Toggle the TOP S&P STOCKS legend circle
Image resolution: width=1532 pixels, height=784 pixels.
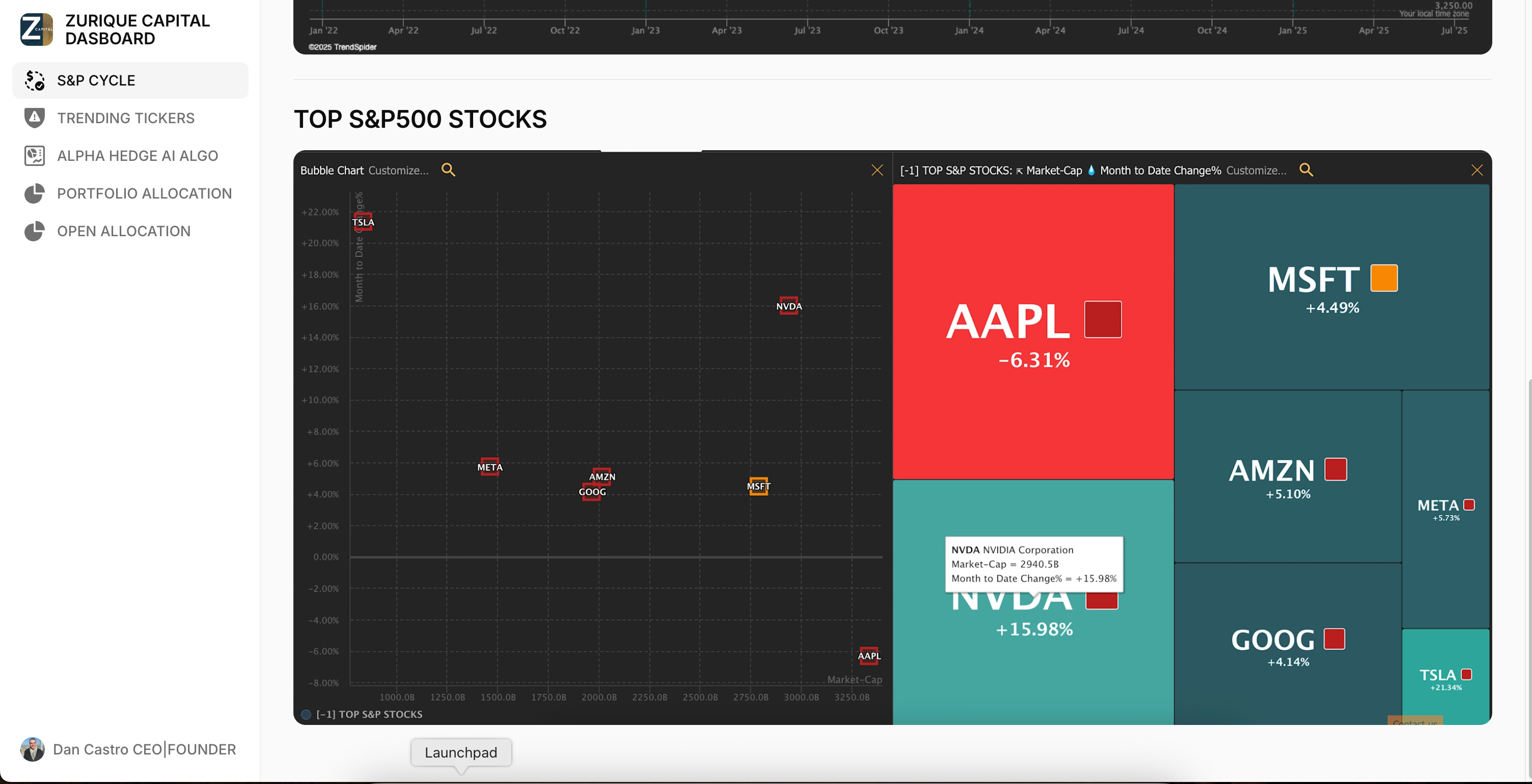click(x=306, y=714)
